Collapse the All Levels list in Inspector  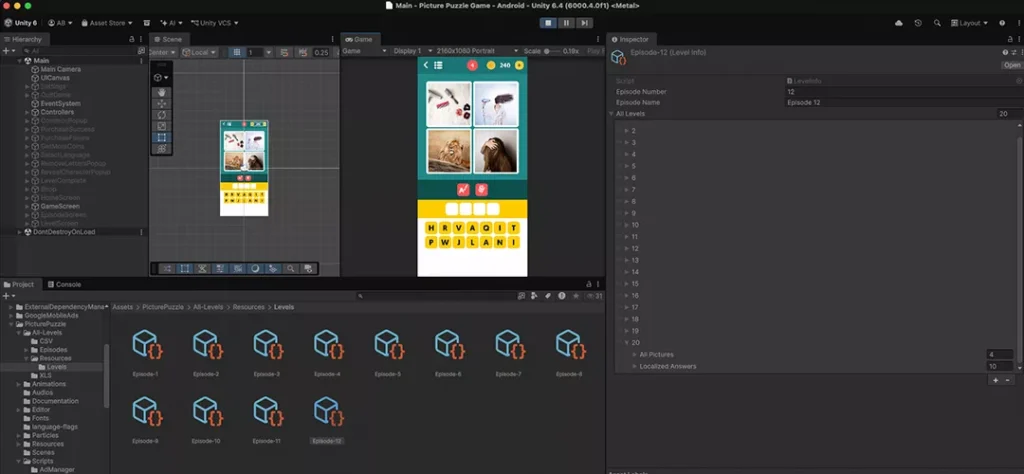click(611, 114)
